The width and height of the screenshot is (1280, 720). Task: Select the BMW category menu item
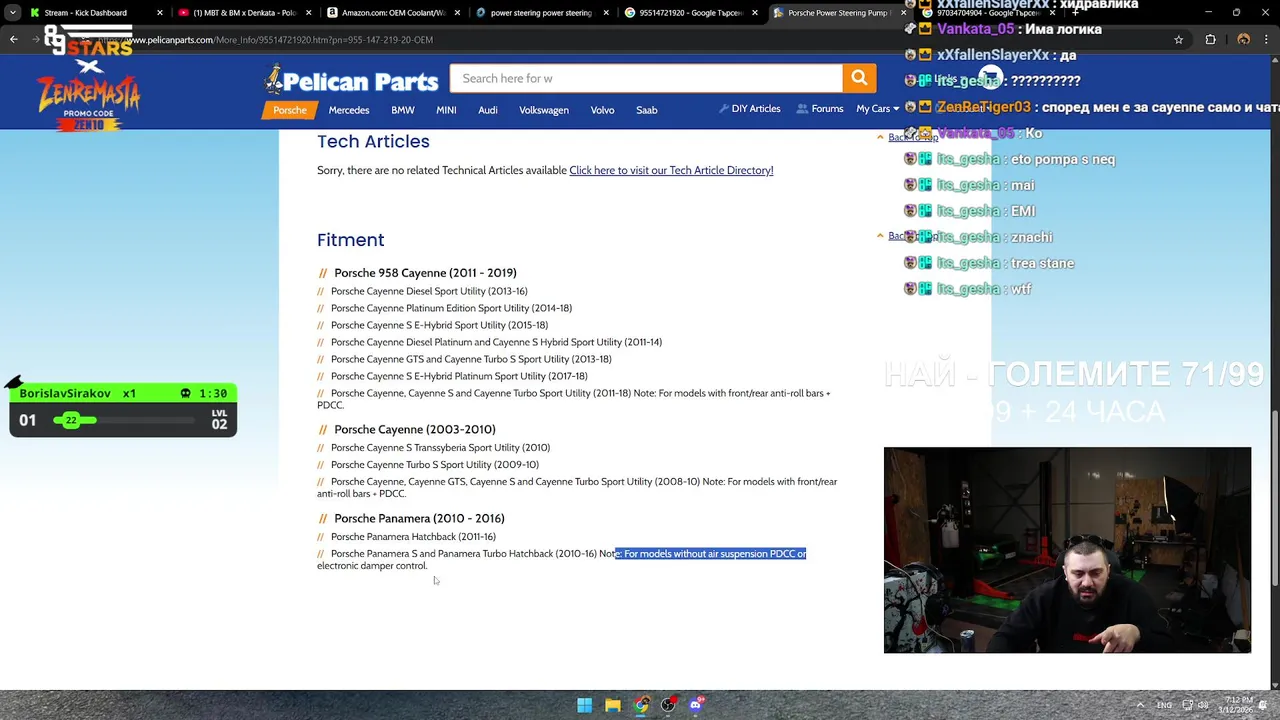click(x=403, y=110)
